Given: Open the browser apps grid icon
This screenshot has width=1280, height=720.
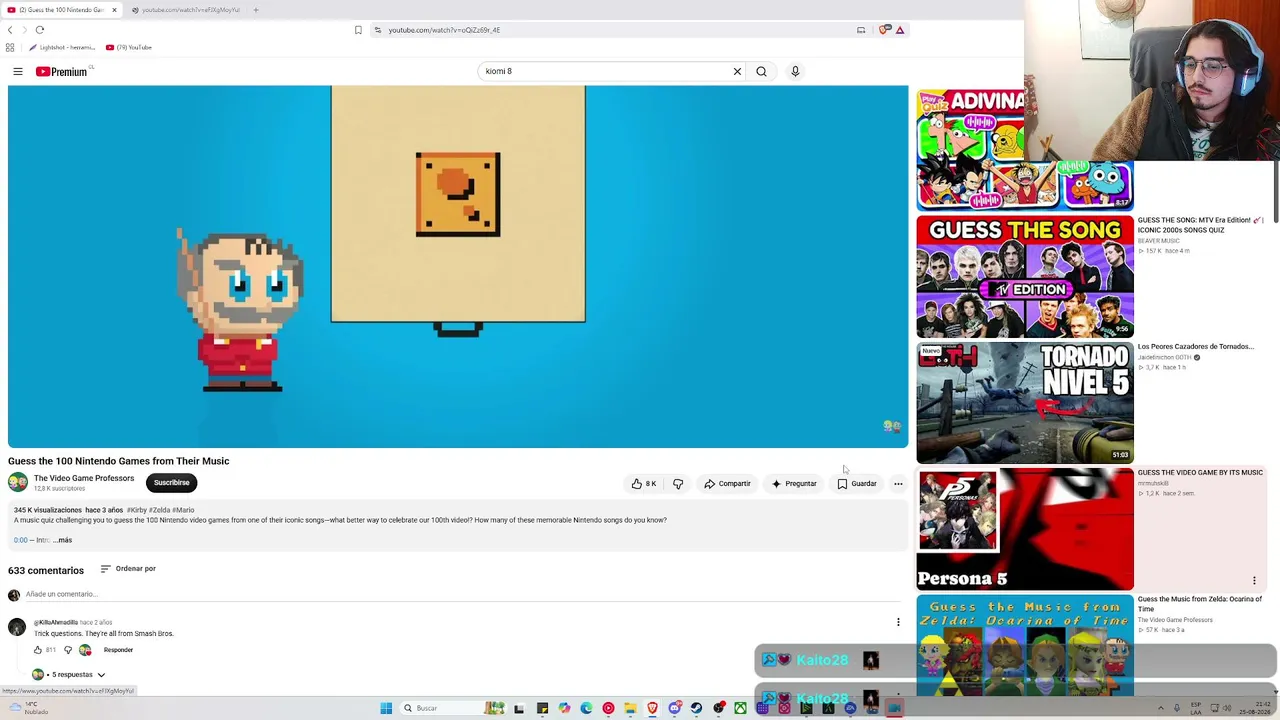Looking at the screenshot, I should click(x=10, y=47).
